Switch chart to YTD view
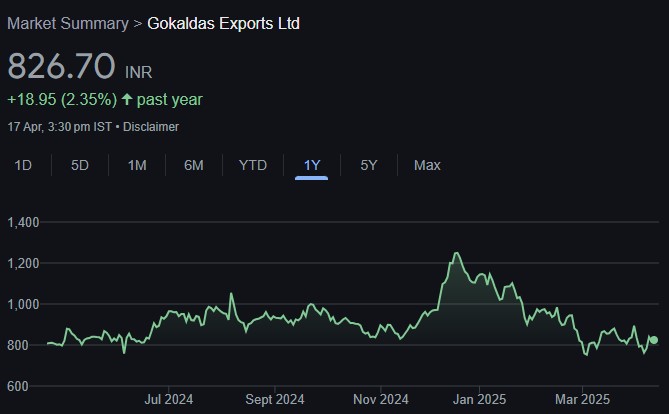 point(253,165)
